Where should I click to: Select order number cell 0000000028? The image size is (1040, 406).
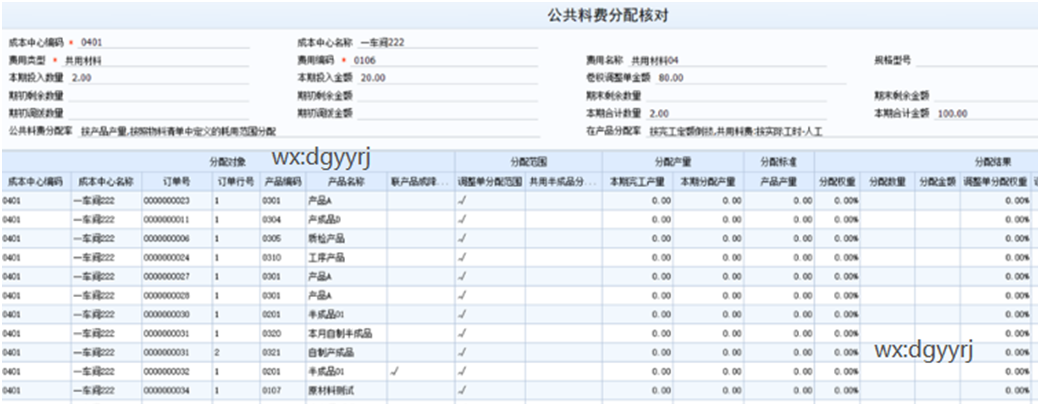click(x=176, y=295)
